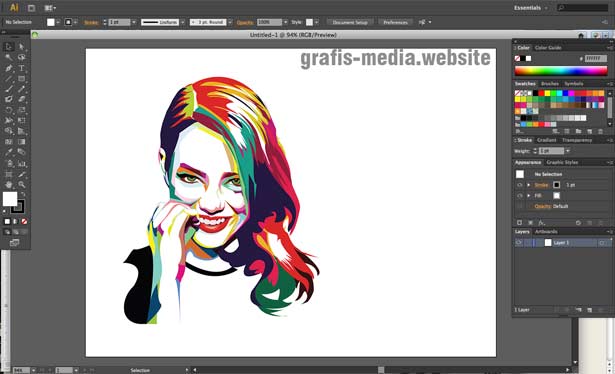
Task: Select the Mesh tool
Action: coord(9,142)
